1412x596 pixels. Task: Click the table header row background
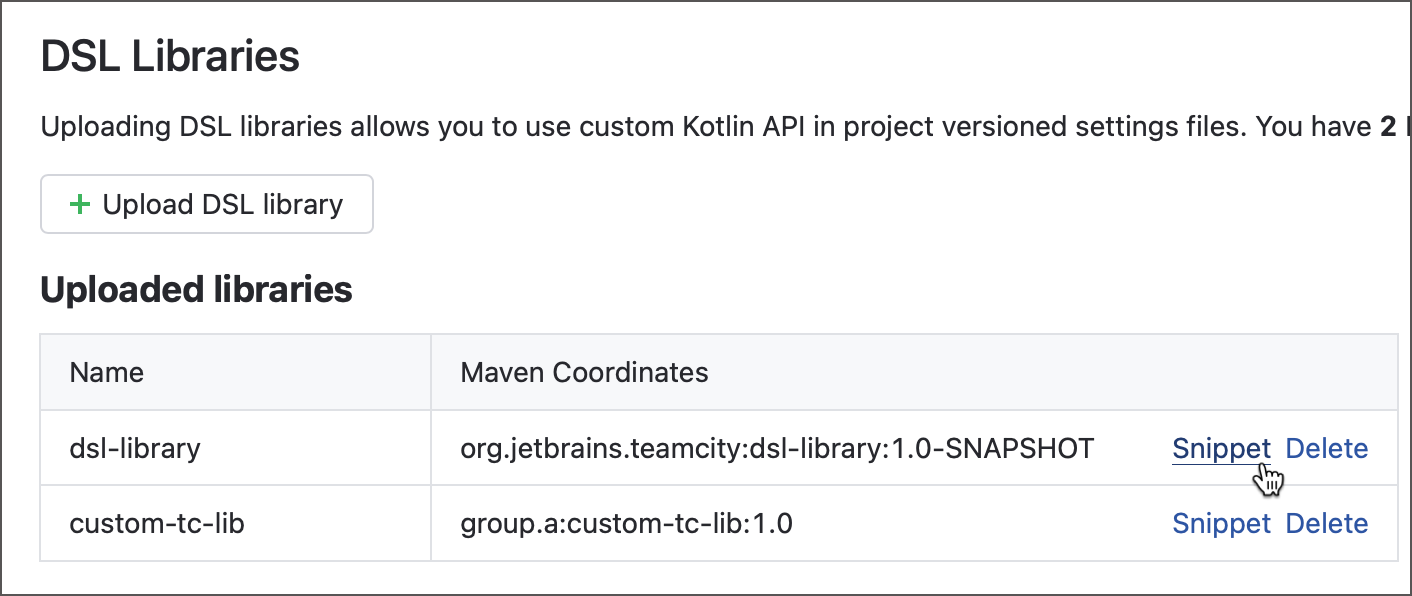point(900,371)
